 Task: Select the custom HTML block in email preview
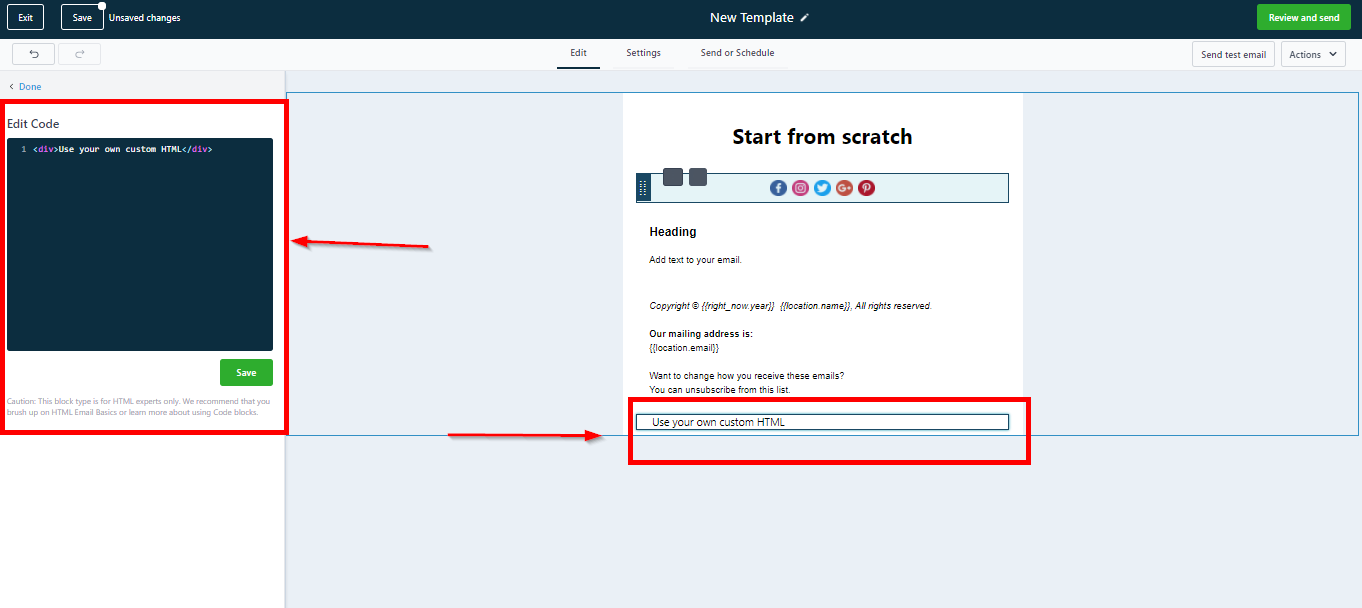822,422
